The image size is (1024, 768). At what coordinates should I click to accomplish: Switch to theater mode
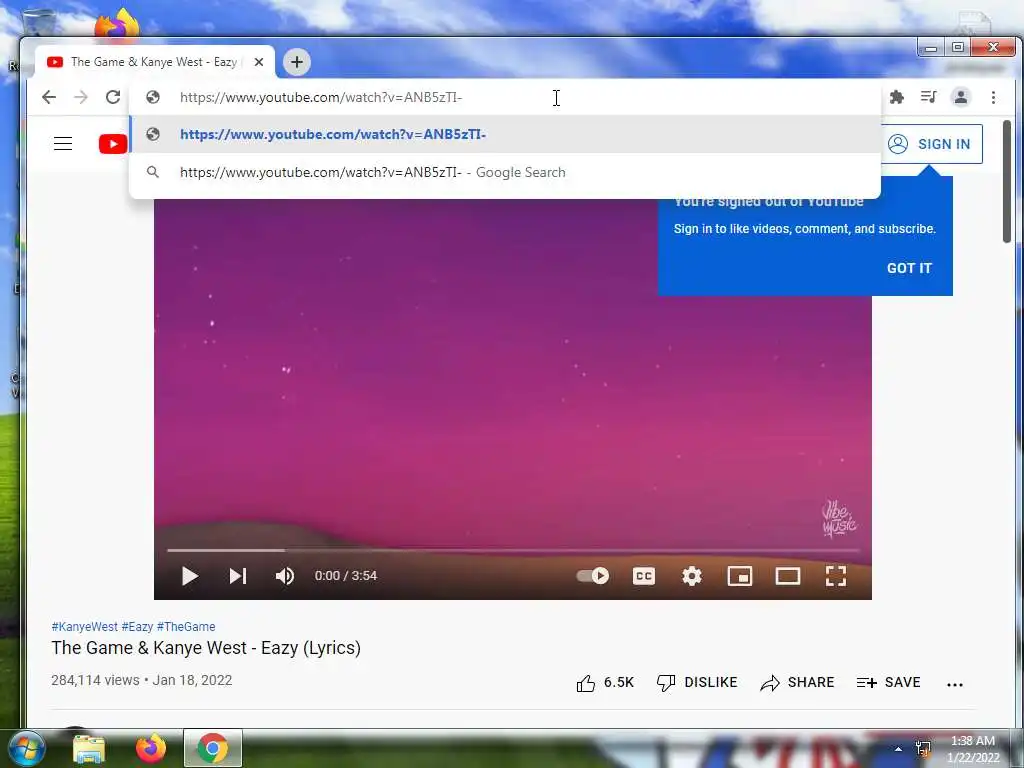tap(788, 576)
